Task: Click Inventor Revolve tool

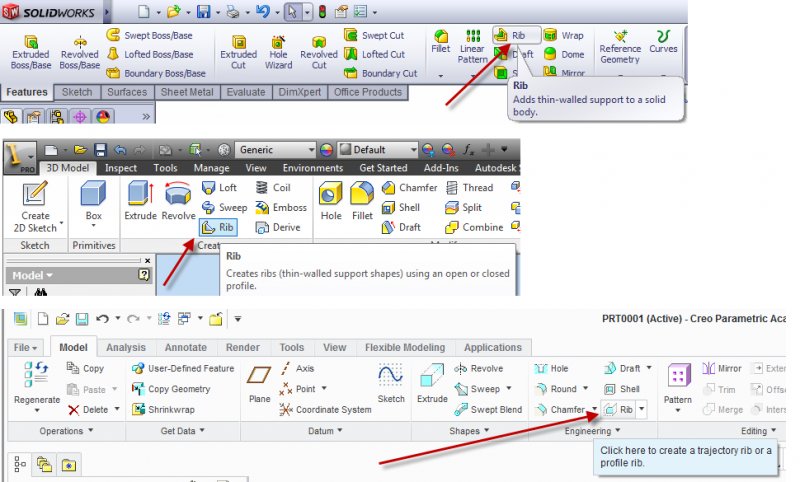Action: coord(178,200)
